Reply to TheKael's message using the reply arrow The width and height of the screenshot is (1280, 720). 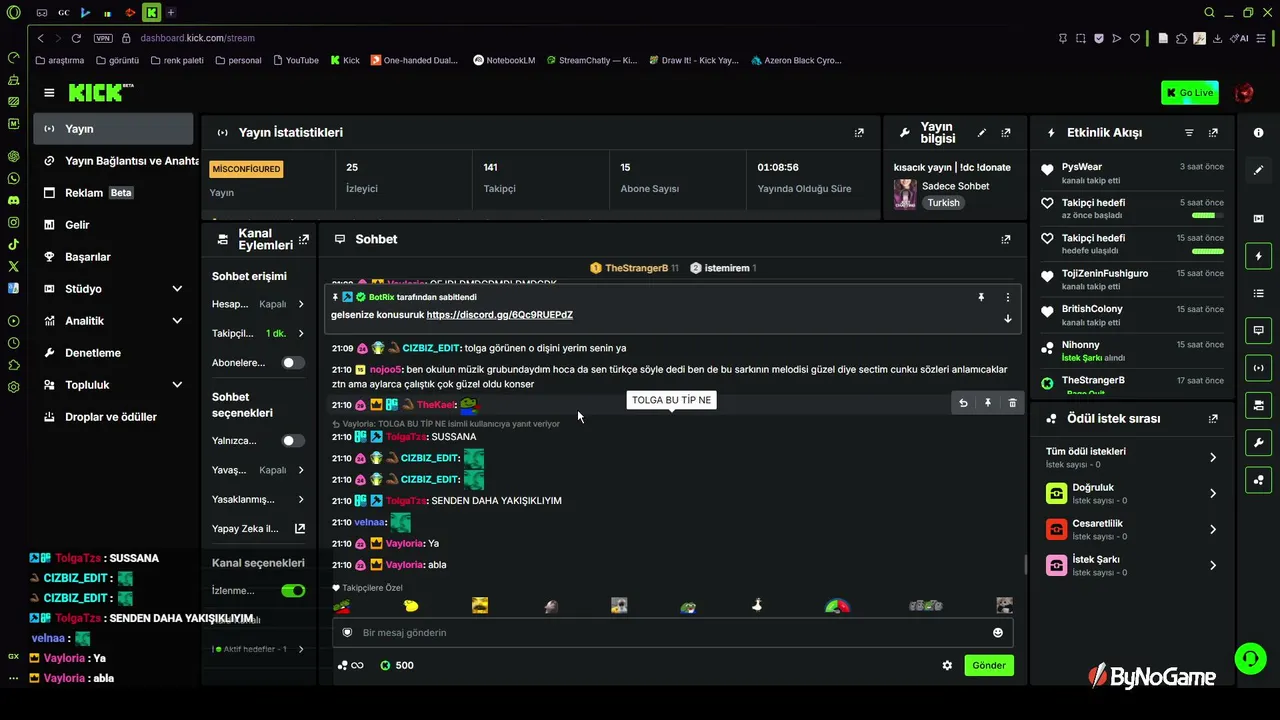click(963, 403)
